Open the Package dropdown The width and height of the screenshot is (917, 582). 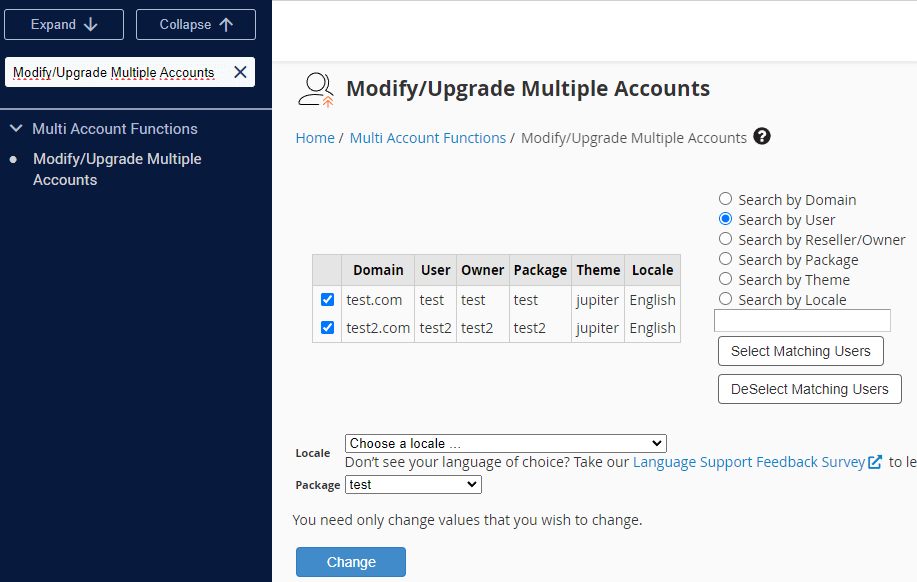pos(413,484)
